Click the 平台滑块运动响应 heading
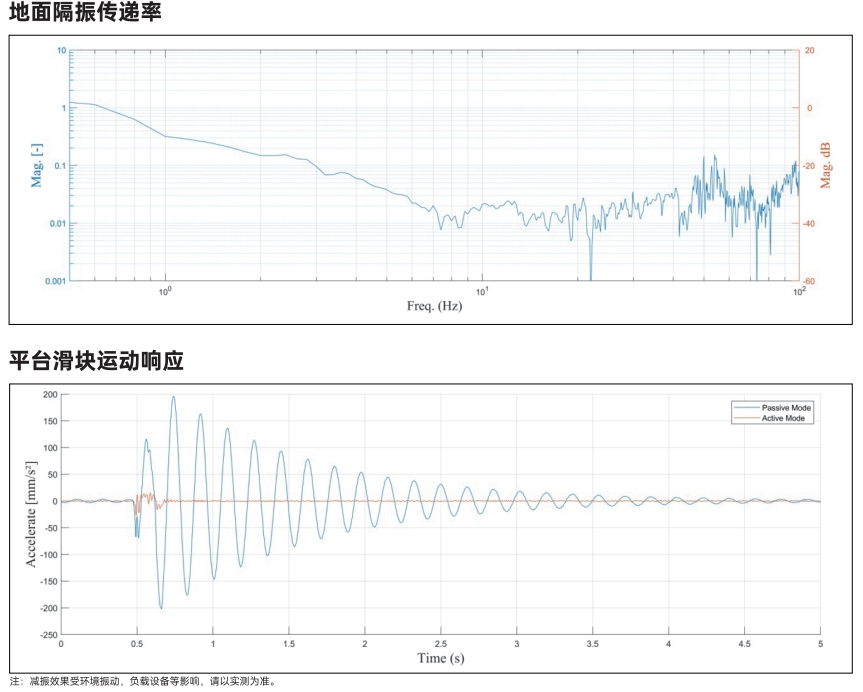 (97, 361)
